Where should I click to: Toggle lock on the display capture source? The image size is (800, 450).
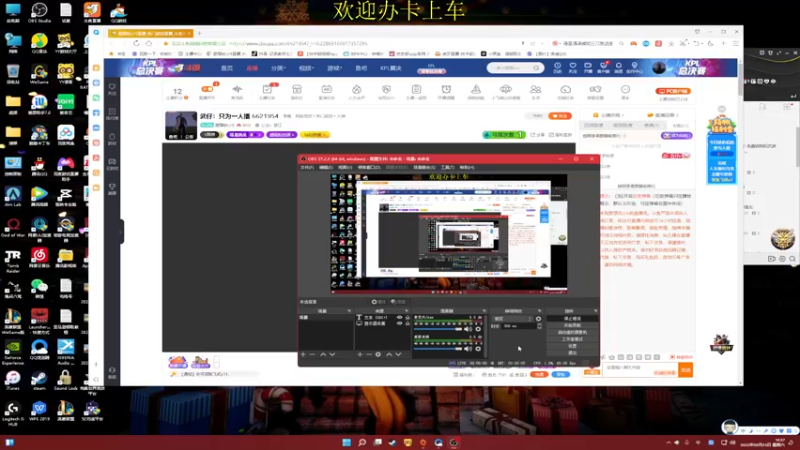pyautogui.click(x=407, y=323)
